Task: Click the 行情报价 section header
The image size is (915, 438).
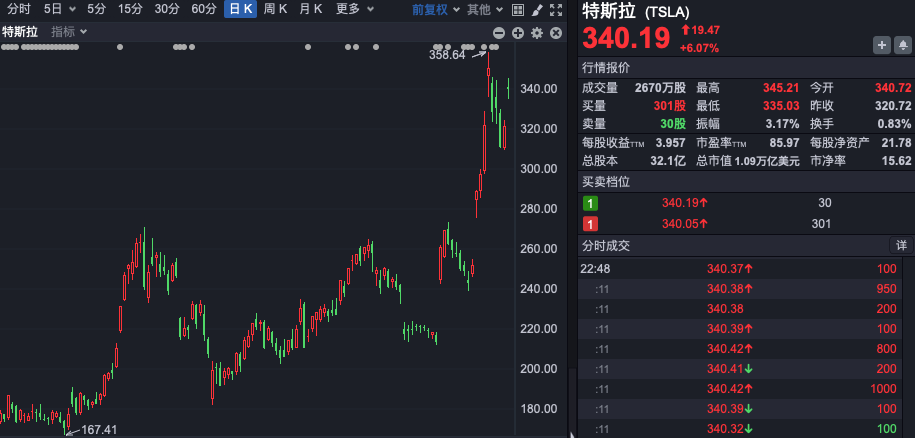Action: tap(606, 68)
